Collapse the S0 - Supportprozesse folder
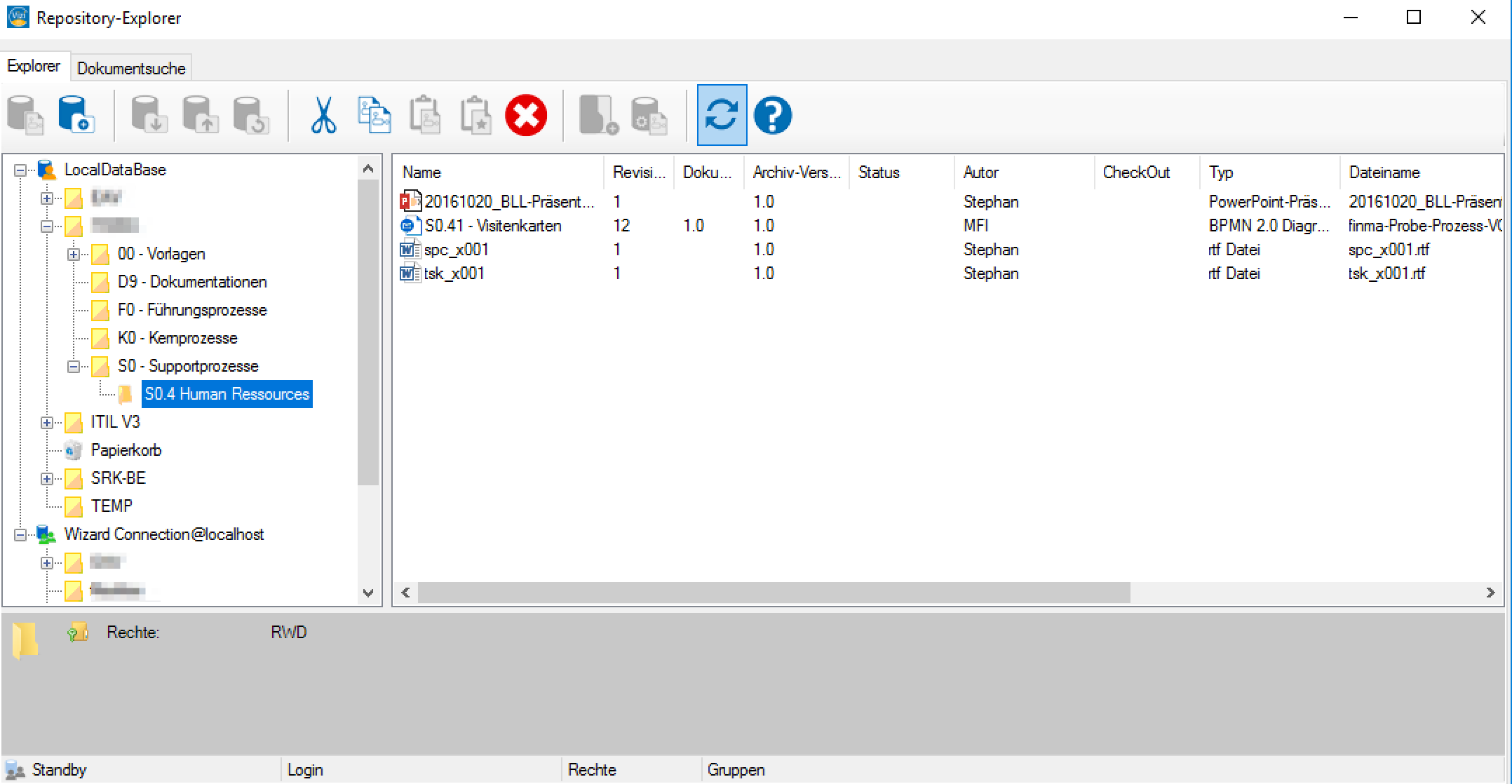Screen dimensions: 1512x784 73,366
